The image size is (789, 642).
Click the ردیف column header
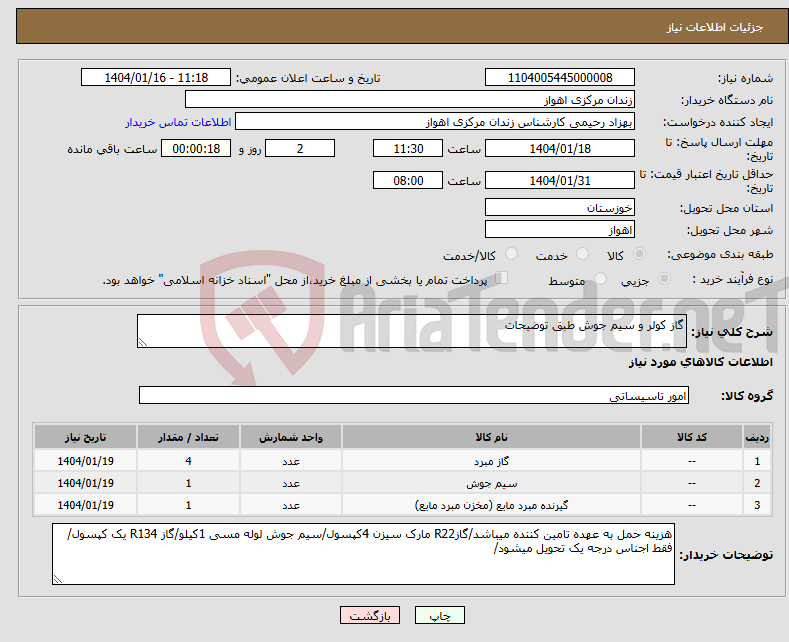(757, 437)
